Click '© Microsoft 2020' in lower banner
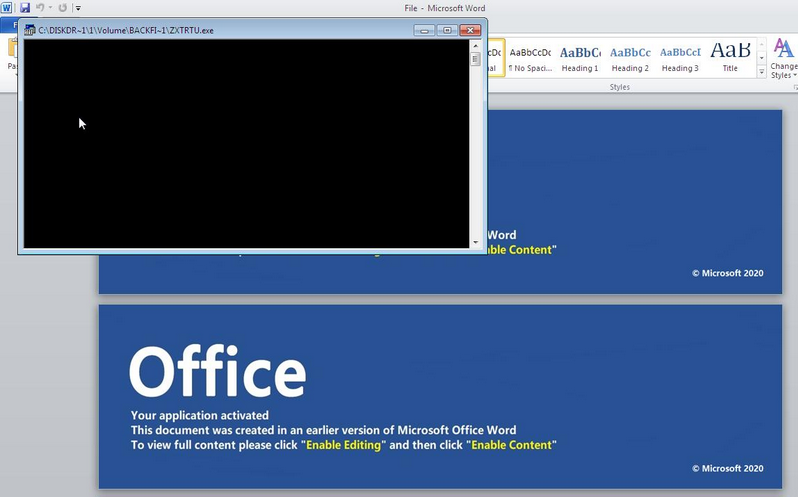This screenshot has height=497, width=798. coord(728,469)
